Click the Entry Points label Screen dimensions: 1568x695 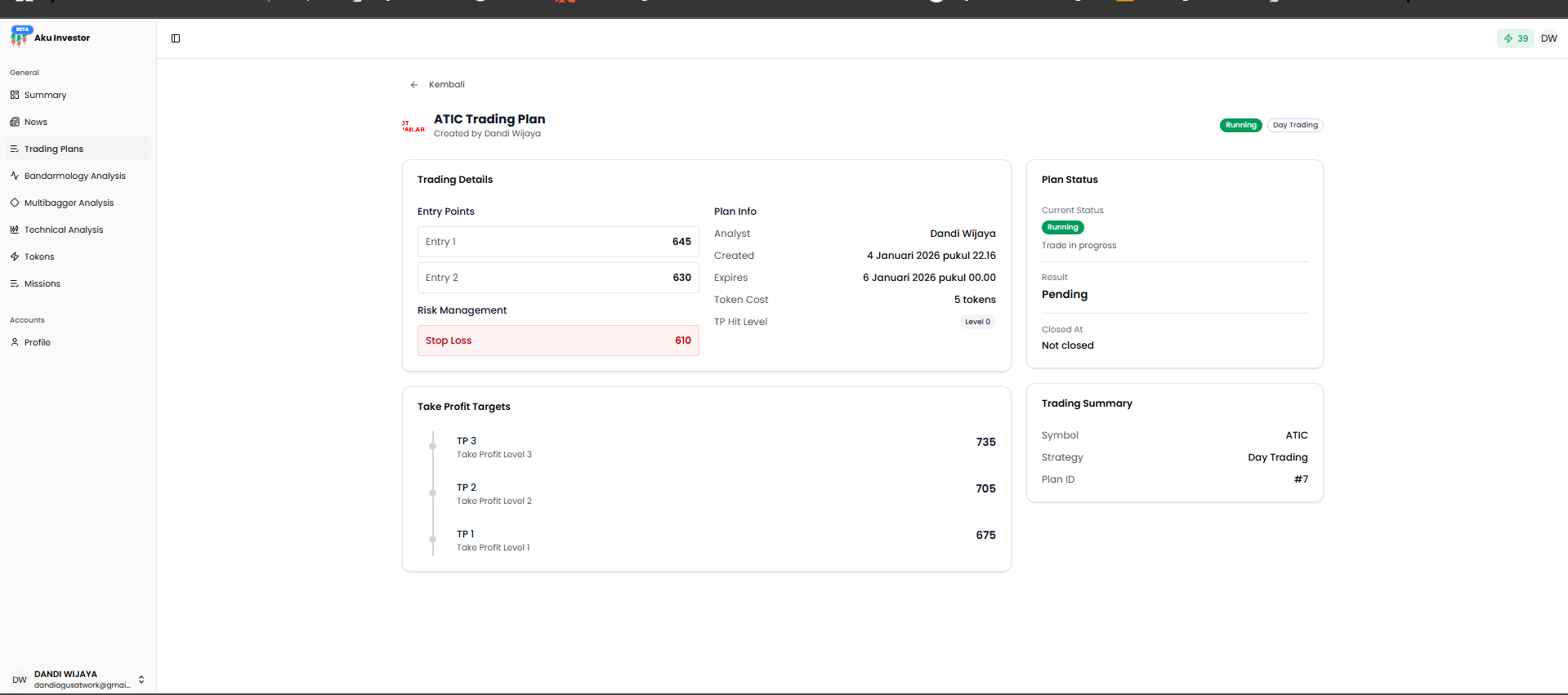pos(446,212)
